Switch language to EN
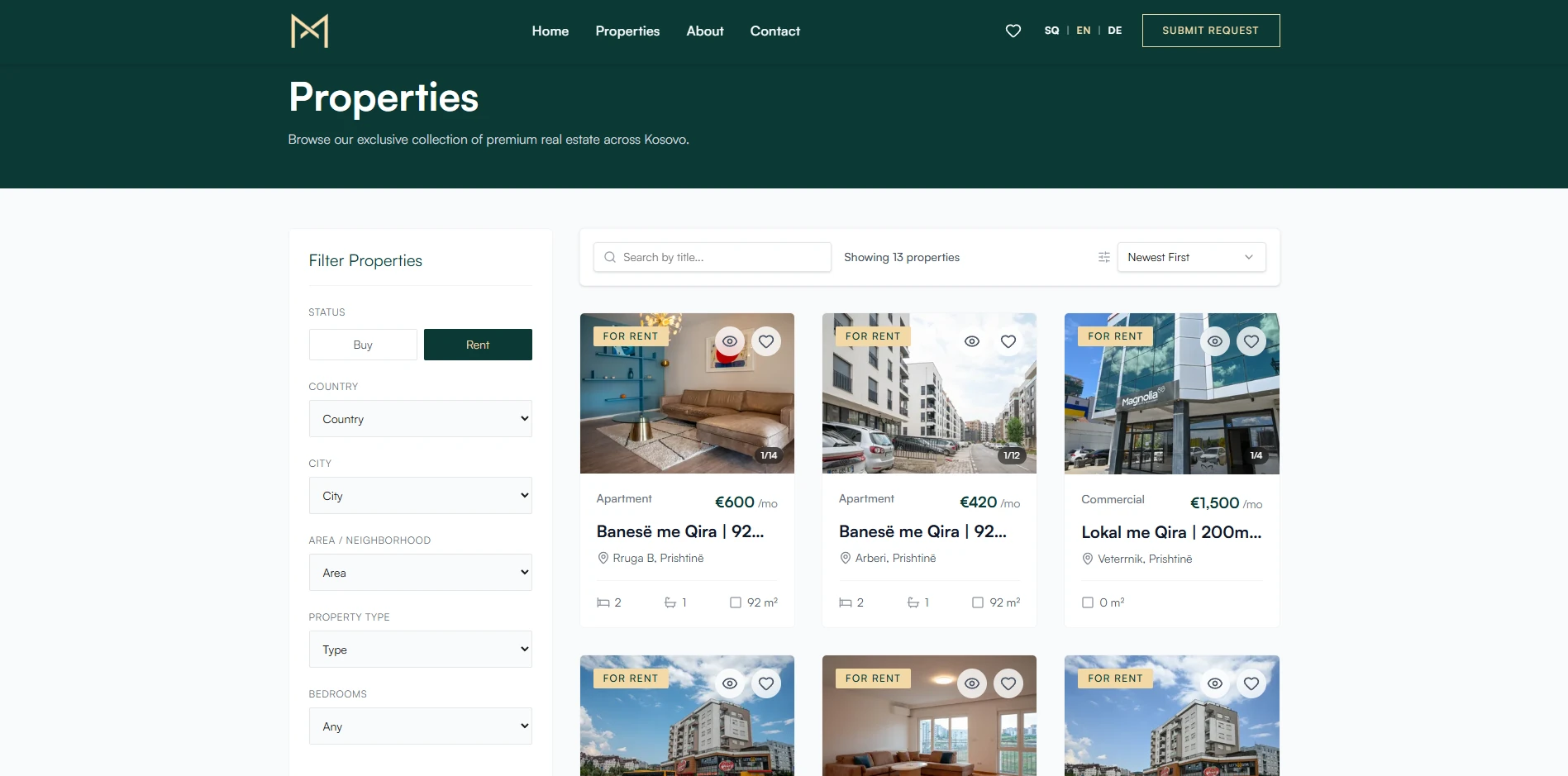Viewport: 1568px width, 776px height. [x=1084, y=31]
